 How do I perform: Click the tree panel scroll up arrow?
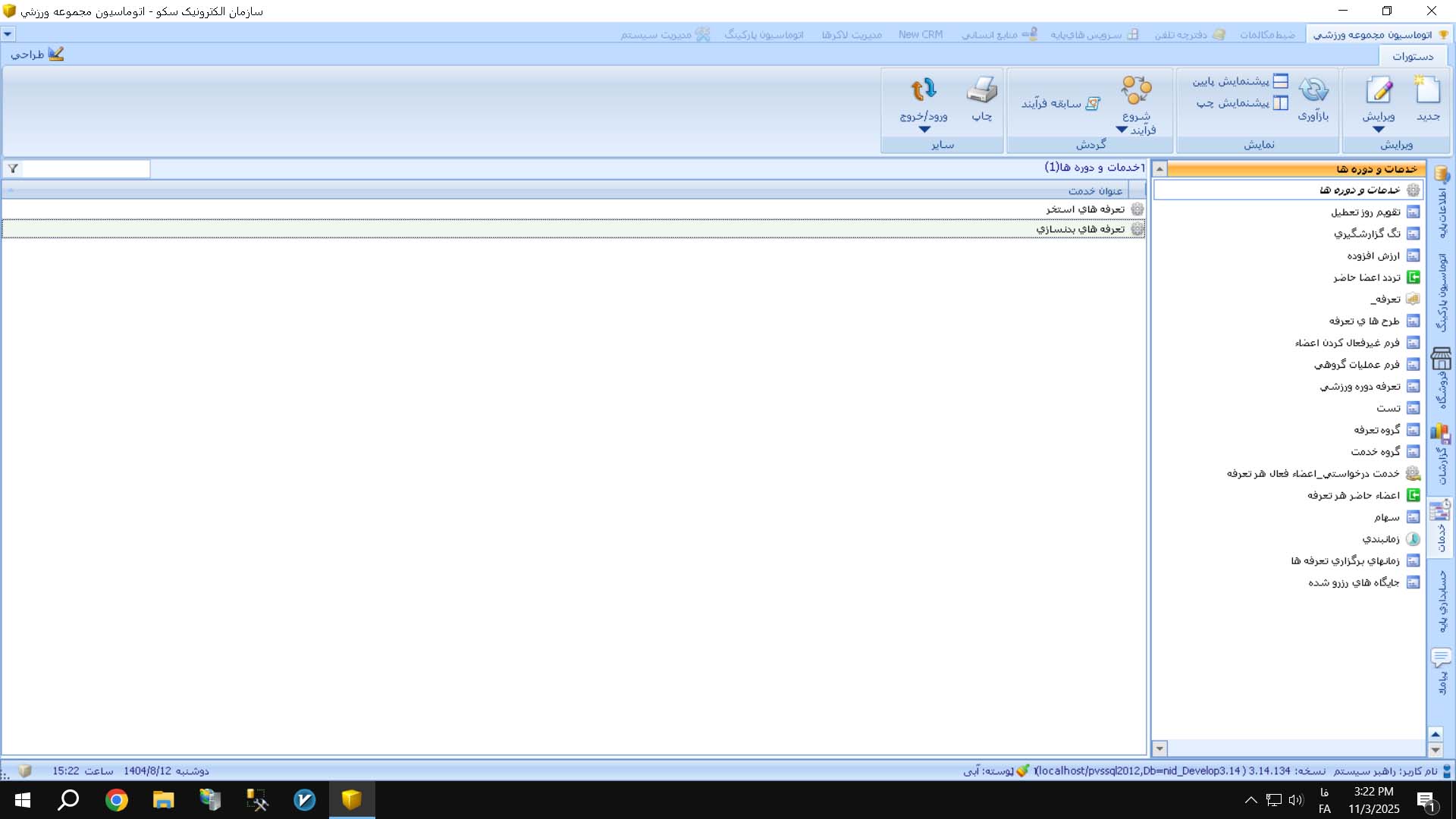pyautogui.click(x=1159, y=169)
